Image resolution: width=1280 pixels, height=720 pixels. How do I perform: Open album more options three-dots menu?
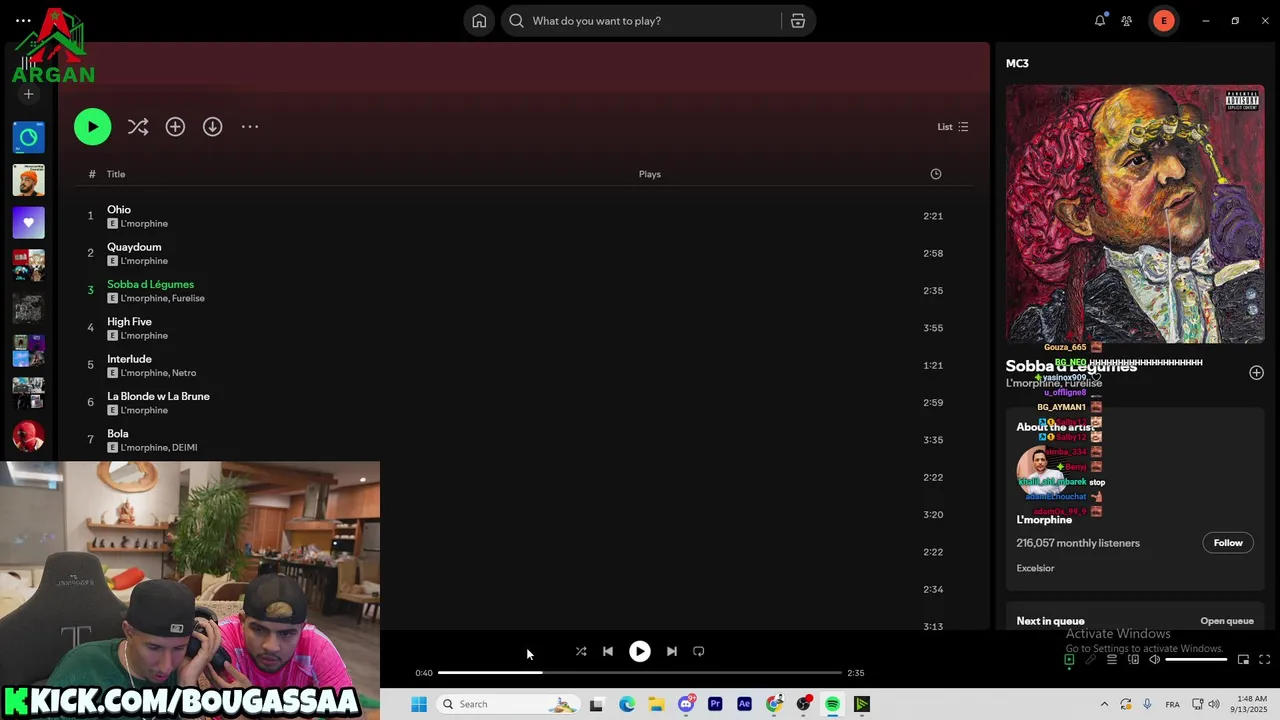click(x=250, y=127)
